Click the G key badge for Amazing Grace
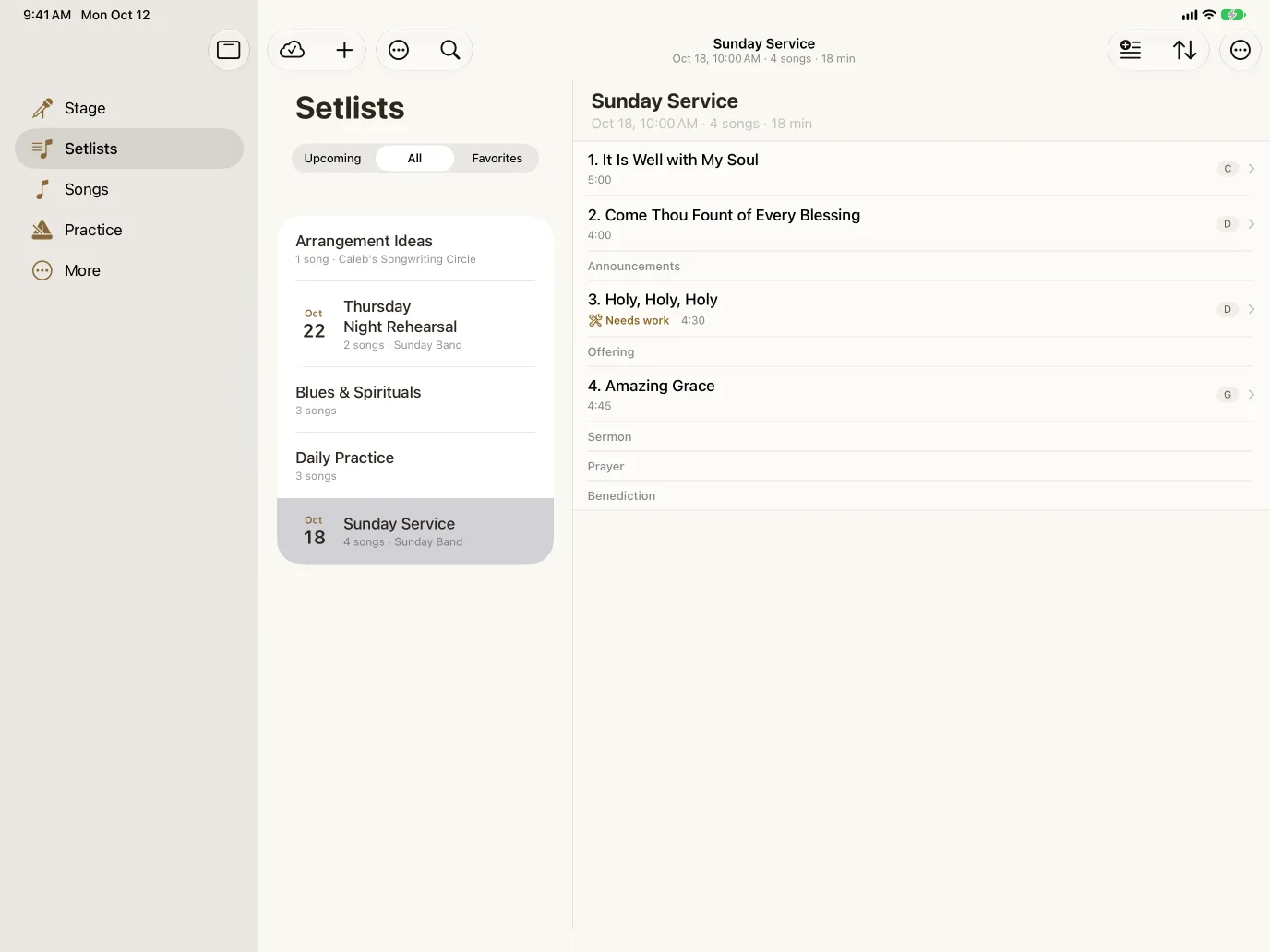The height and width of the screenshot is (952, 1270). tap(1228, 395)
